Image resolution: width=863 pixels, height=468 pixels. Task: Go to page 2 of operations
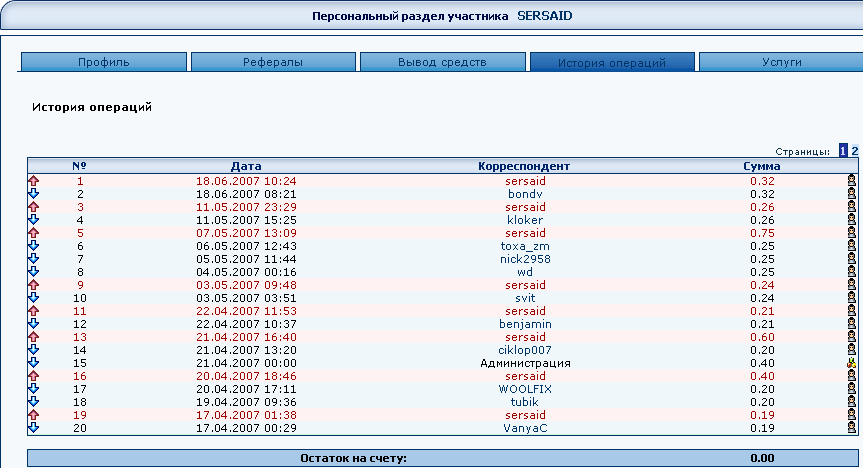point(855,151)
